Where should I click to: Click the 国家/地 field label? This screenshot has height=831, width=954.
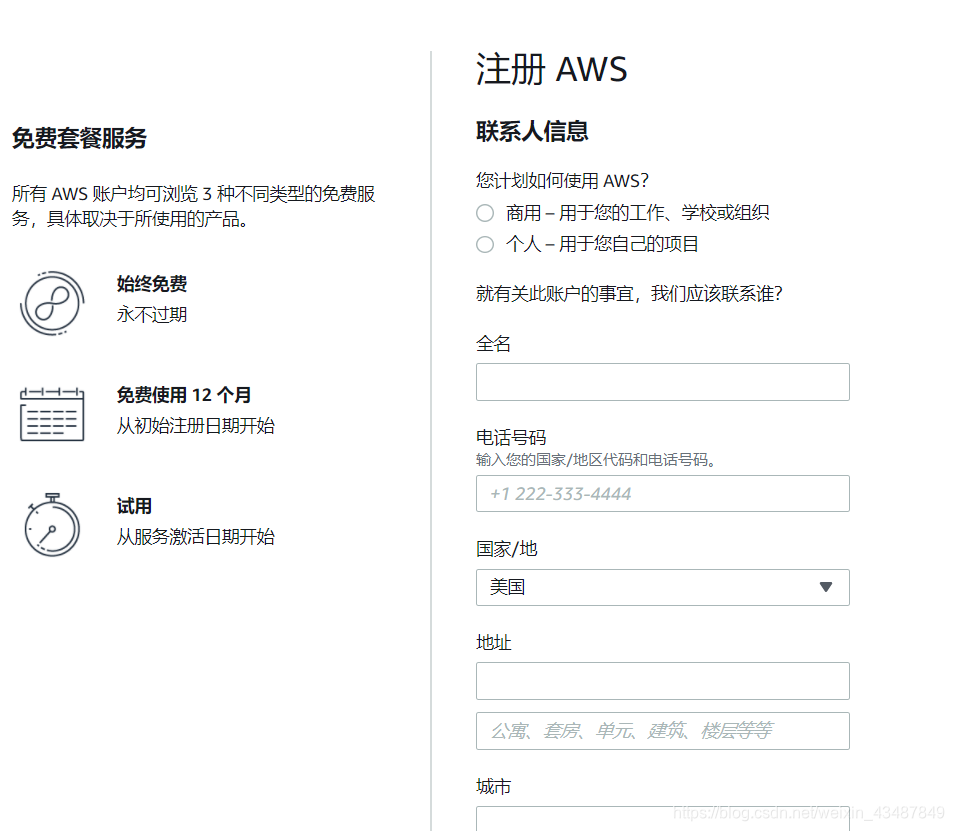[x=506, y=549]
